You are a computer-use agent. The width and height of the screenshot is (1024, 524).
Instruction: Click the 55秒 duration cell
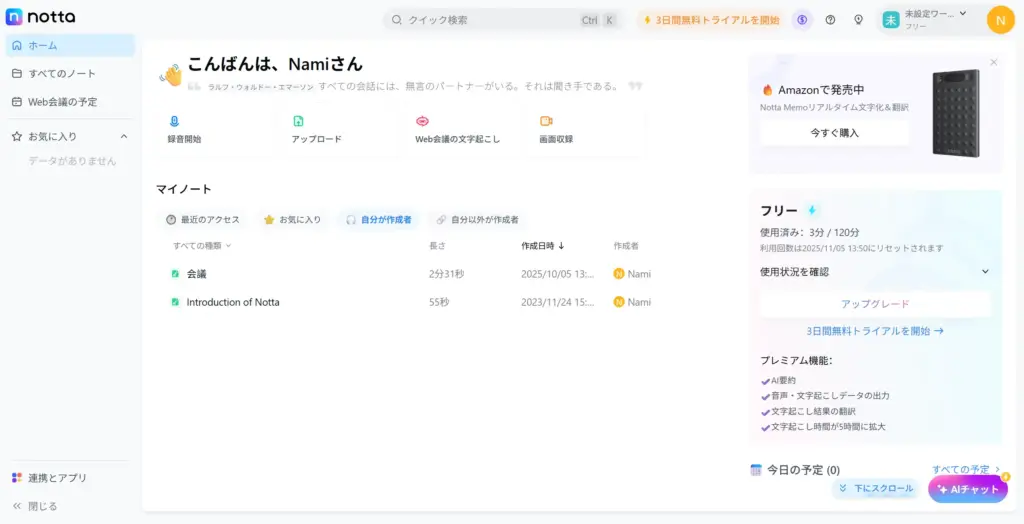(439, 303)
